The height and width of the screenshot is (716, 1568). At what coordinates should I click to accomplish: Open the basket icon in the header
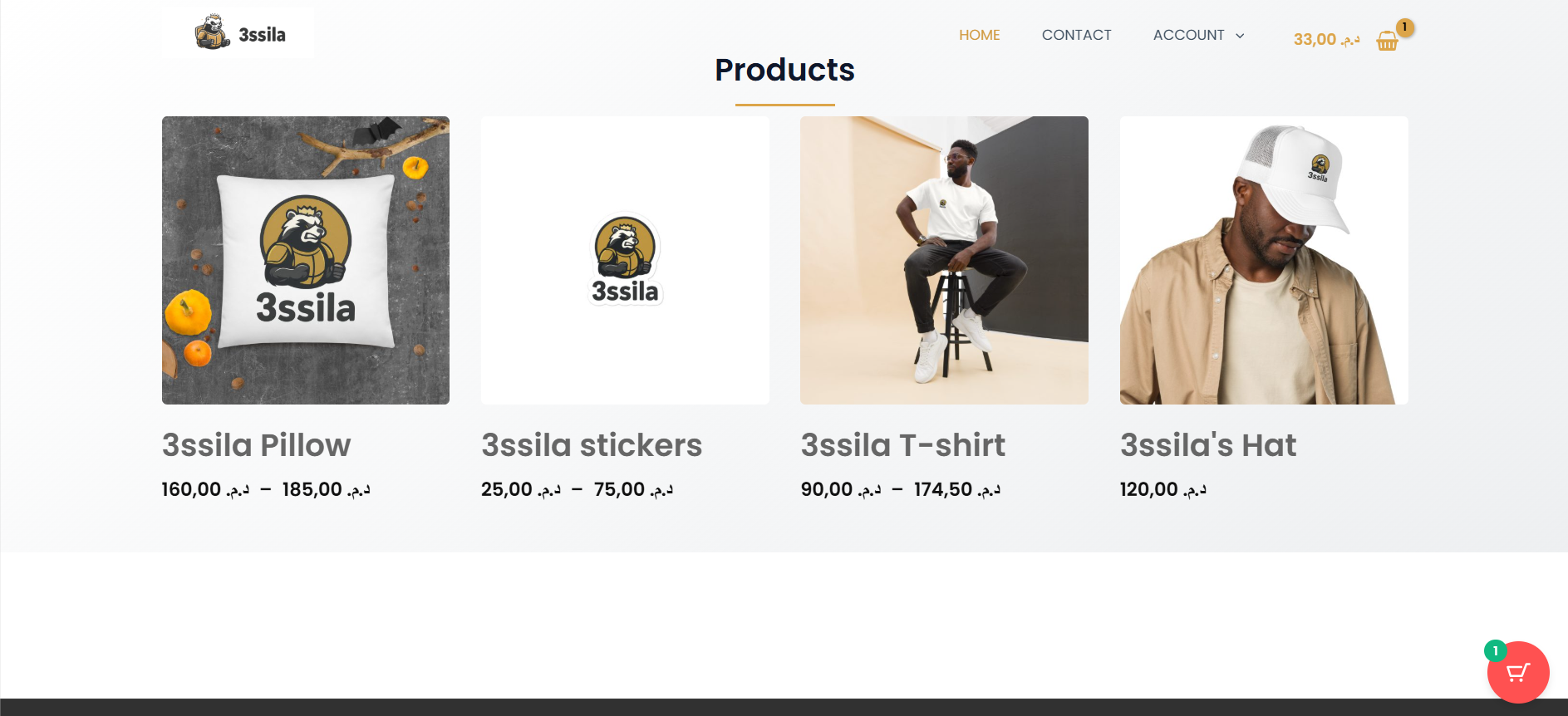(x=1387, y=41)
